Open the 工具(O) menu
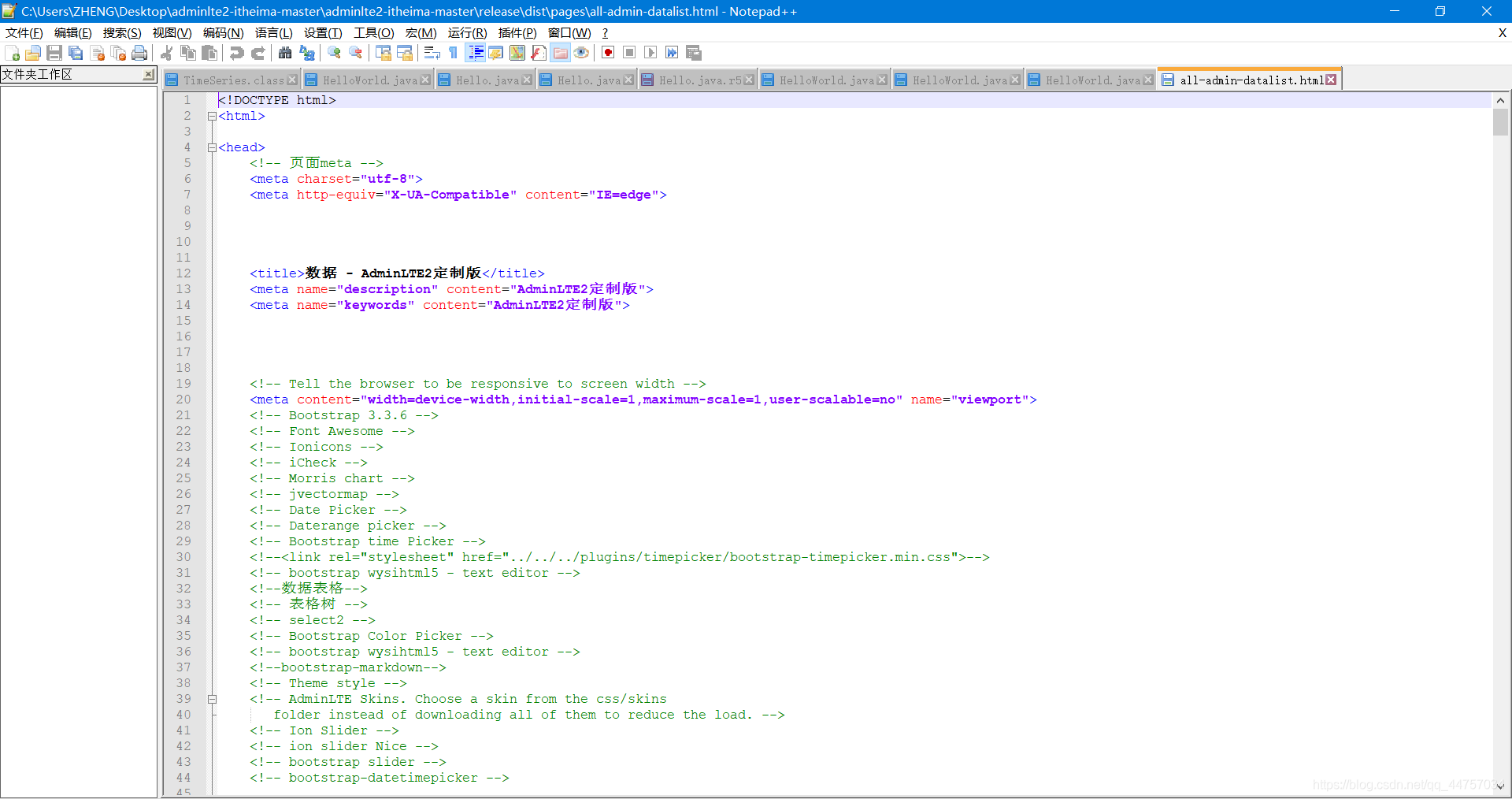1512x799 pixels. pyautogui.click(x=373, y=33)
